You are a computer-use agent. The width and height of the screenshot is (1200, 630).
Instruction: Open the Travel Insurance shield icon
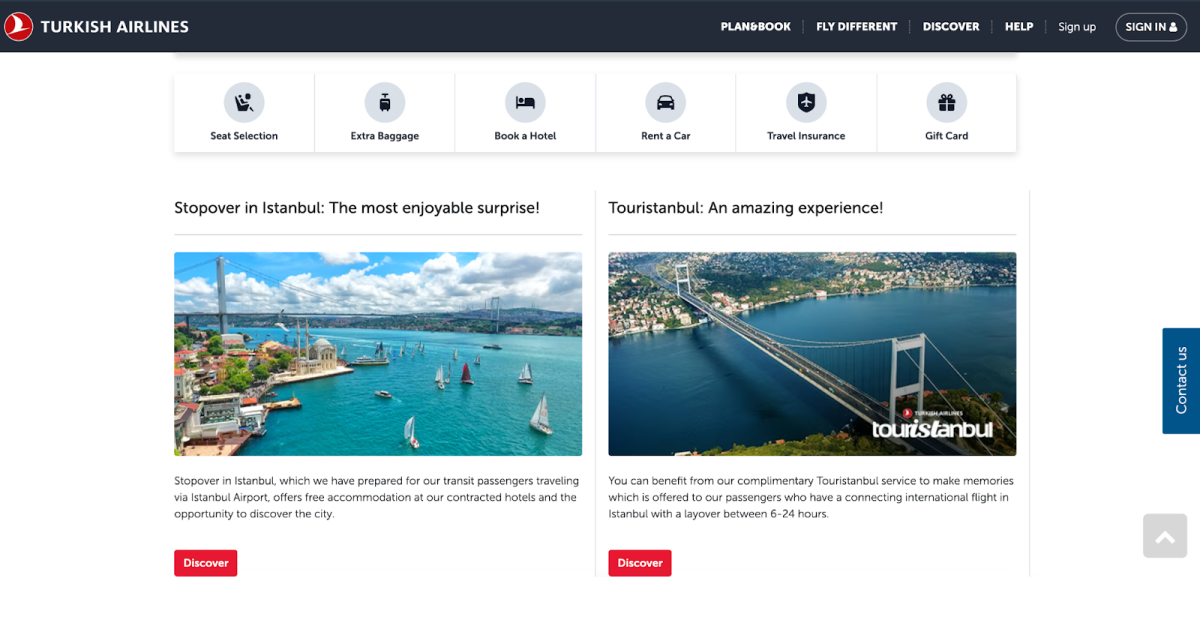[806, 102]
